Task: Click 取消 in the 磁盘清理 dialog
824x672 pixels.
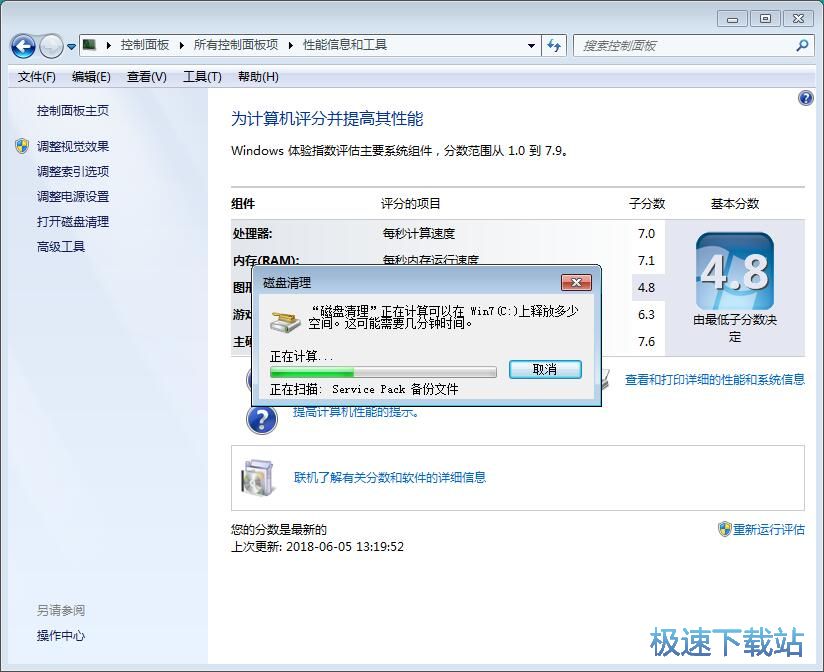Action: click(x=545, y=369)
